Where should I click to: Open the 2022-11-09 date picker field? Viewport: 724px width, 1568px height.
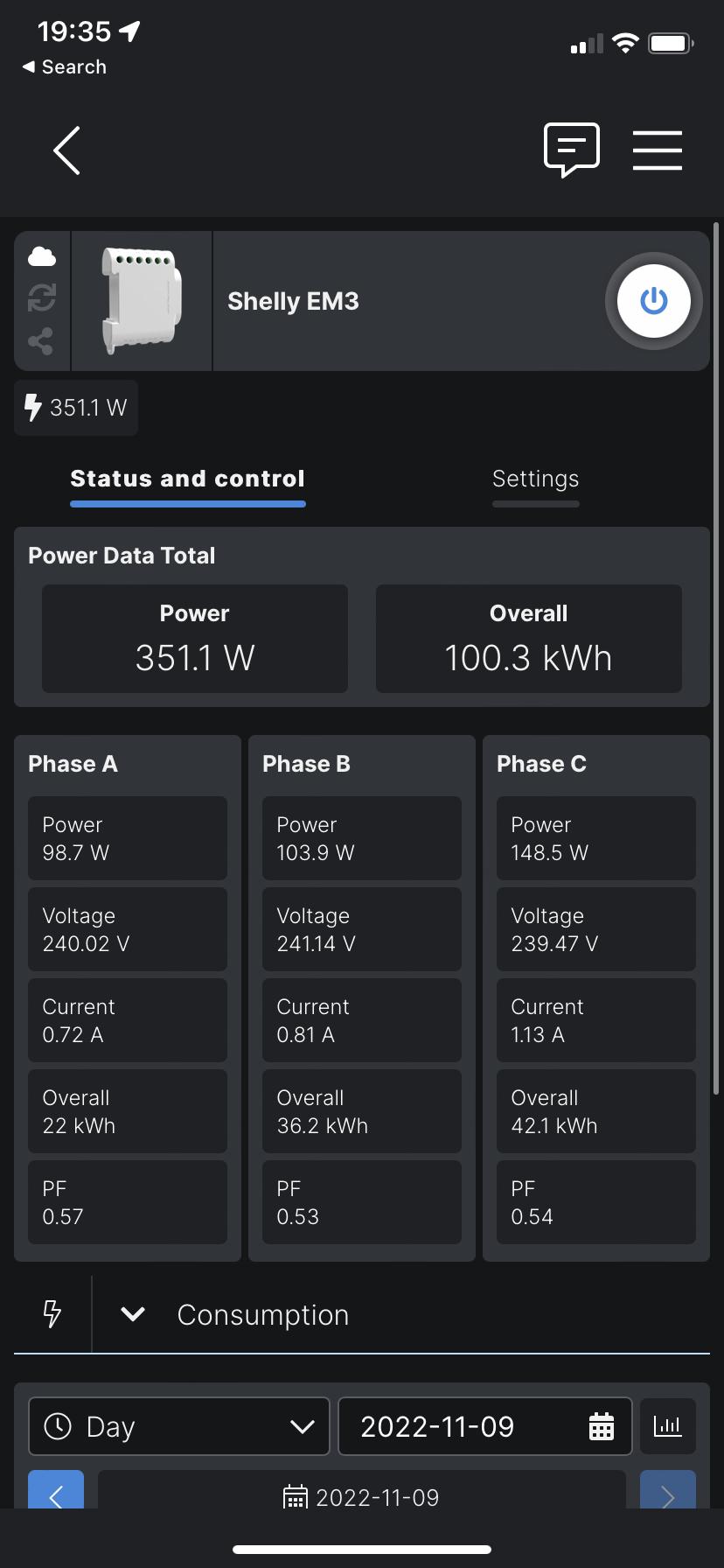(484, 1426)
